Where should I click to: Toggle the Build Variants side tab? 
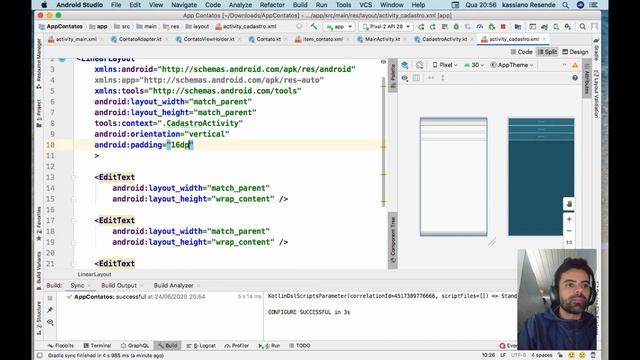[x=39, y=270]
